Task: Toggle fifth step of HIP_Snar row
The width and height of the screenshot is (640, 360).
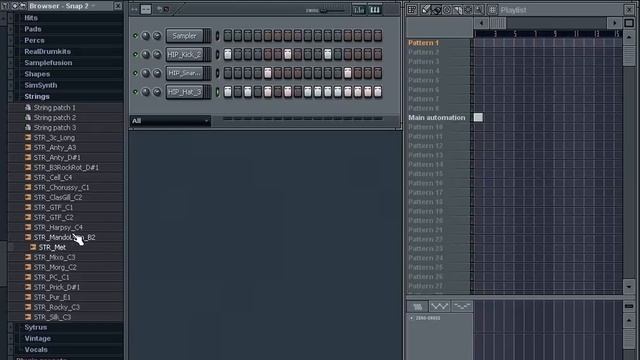Action: click(268, 73)
